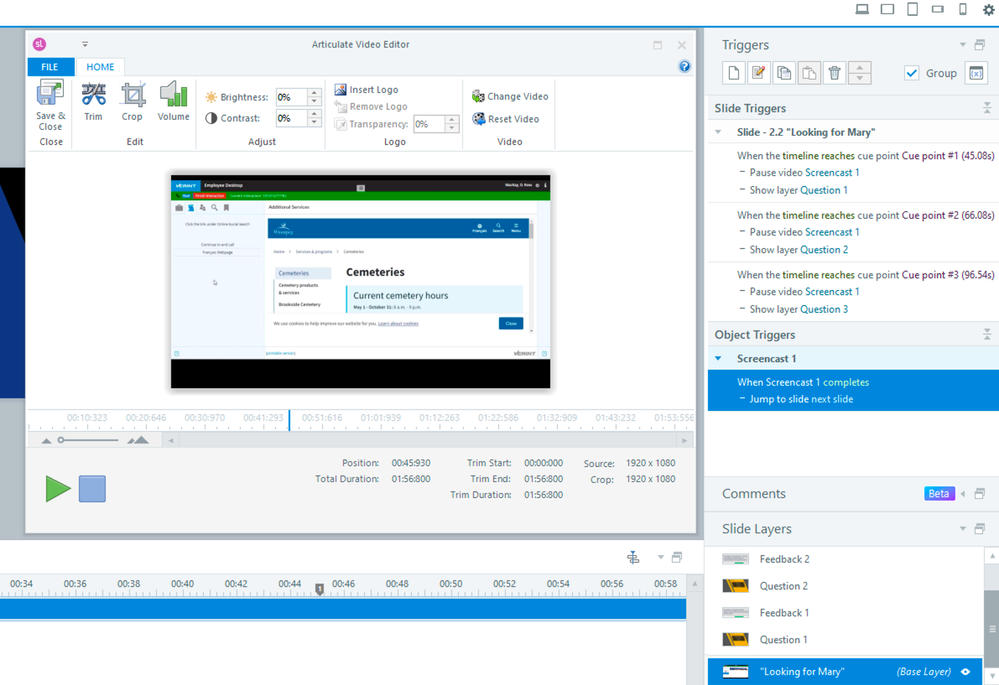Click the Storyline app icon in title bar

coord(40,44)
